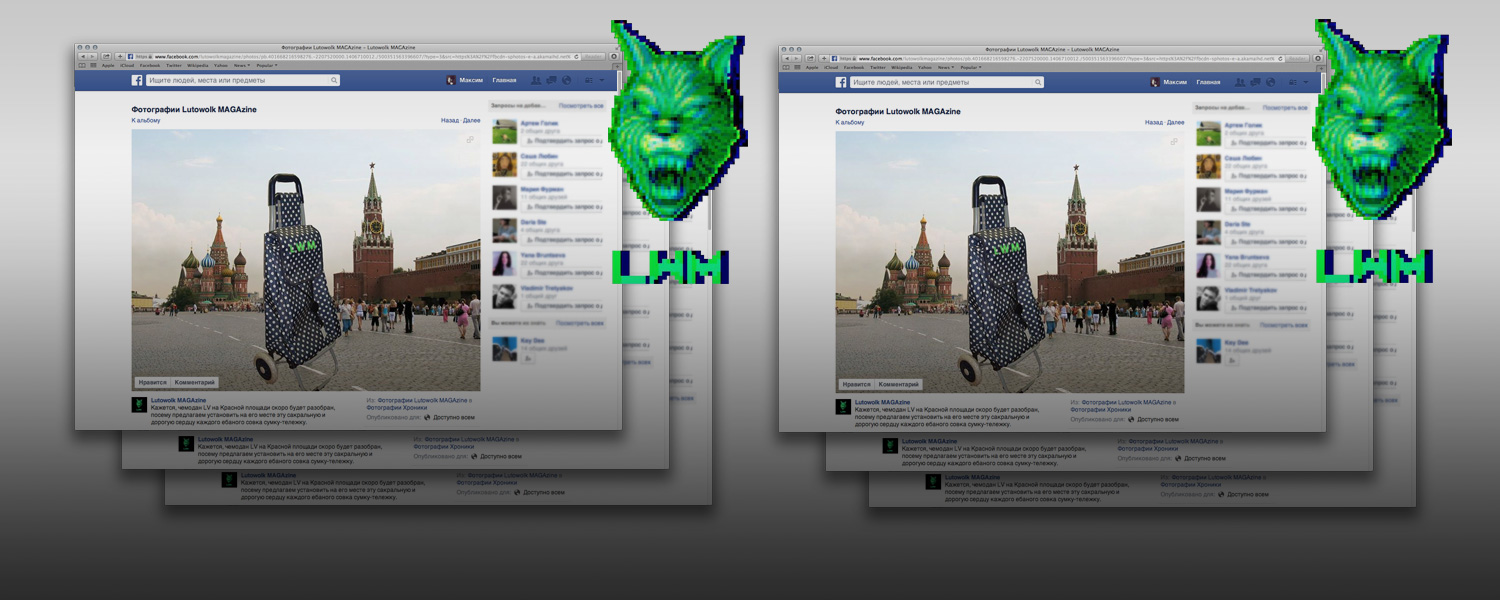Open friend requests icon in right front window
This screenshot has height=600, width=1500.
point(1240,80)
